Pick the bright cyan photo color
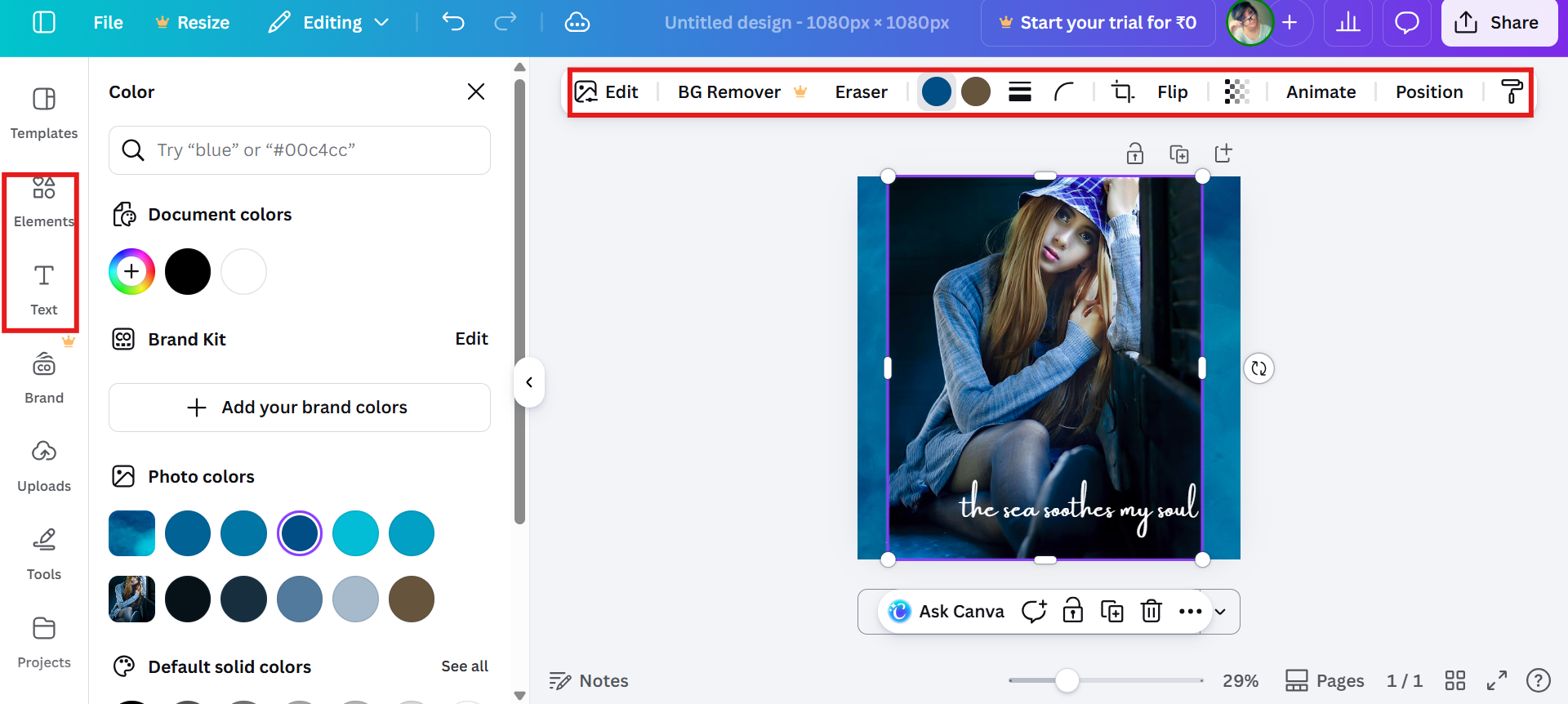The width and height of the screenshot is (1568, 704). click(x=355, y=533)
